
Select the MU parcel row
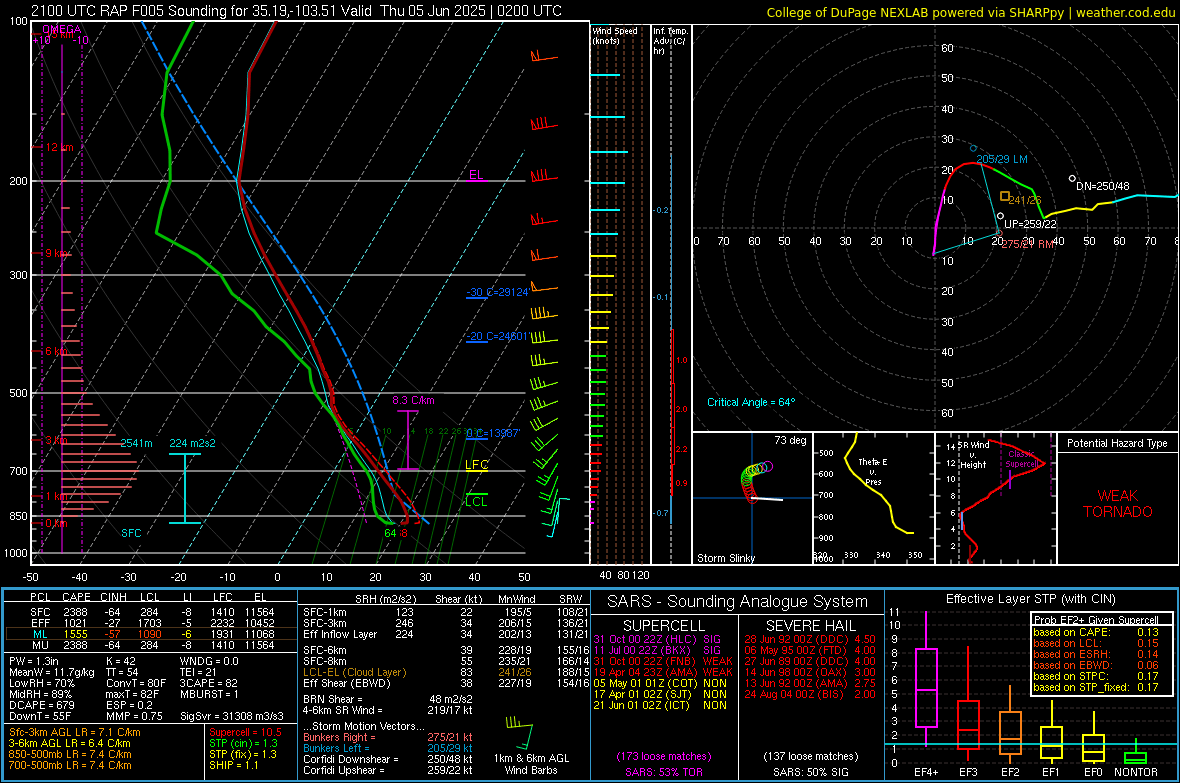click(x=151, y=645)
